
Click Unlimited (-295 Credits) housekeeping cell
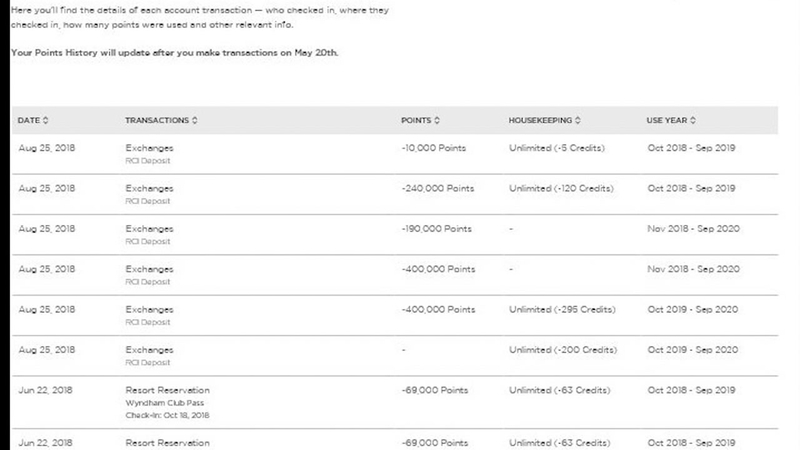tap(562, 310)
